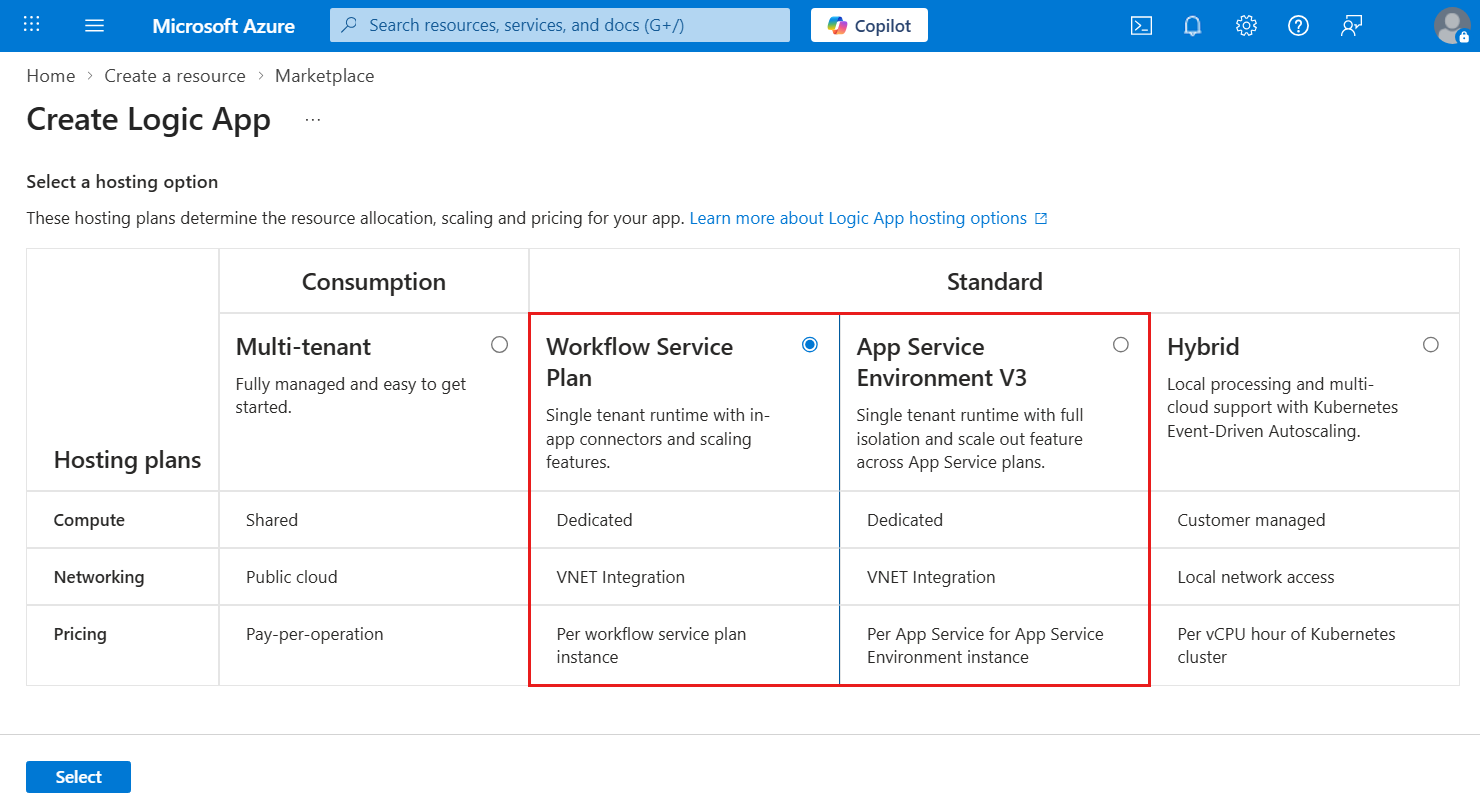1480x800 pixels.
Task: Select App Service Environment V3 radio button
Action: click(x=1121, y=345)
